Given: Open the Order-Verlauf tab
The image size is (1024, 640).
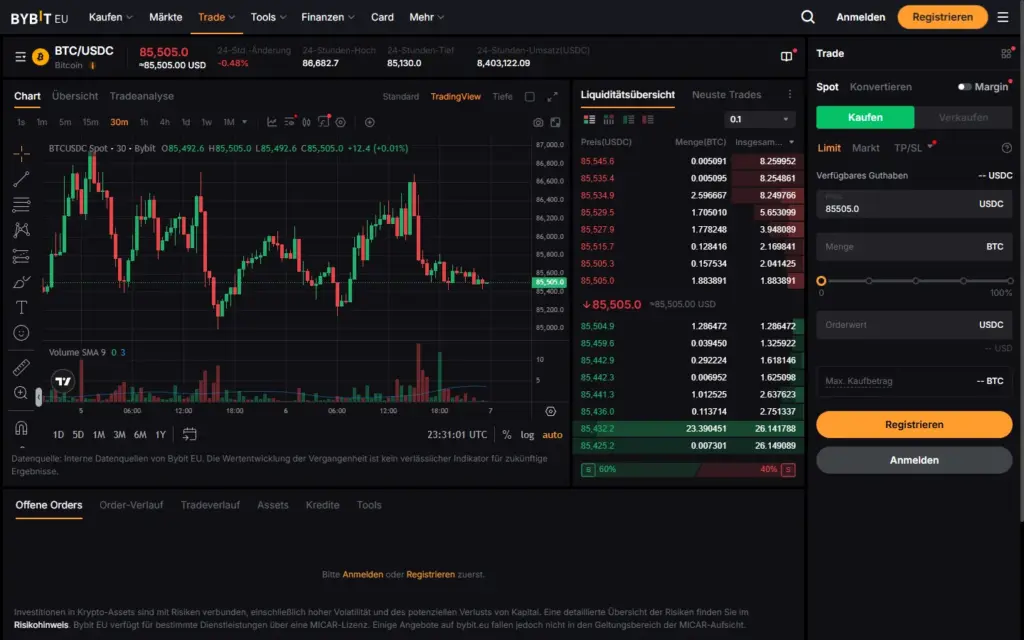Looking at the screenshot, I should point(131,505).
